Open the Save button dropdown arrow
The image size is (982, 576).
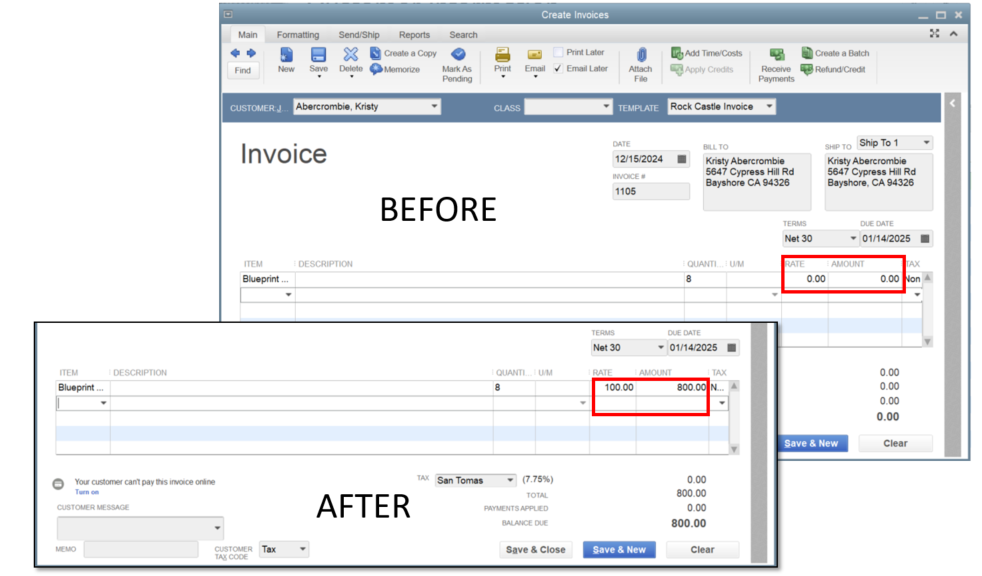319,76
